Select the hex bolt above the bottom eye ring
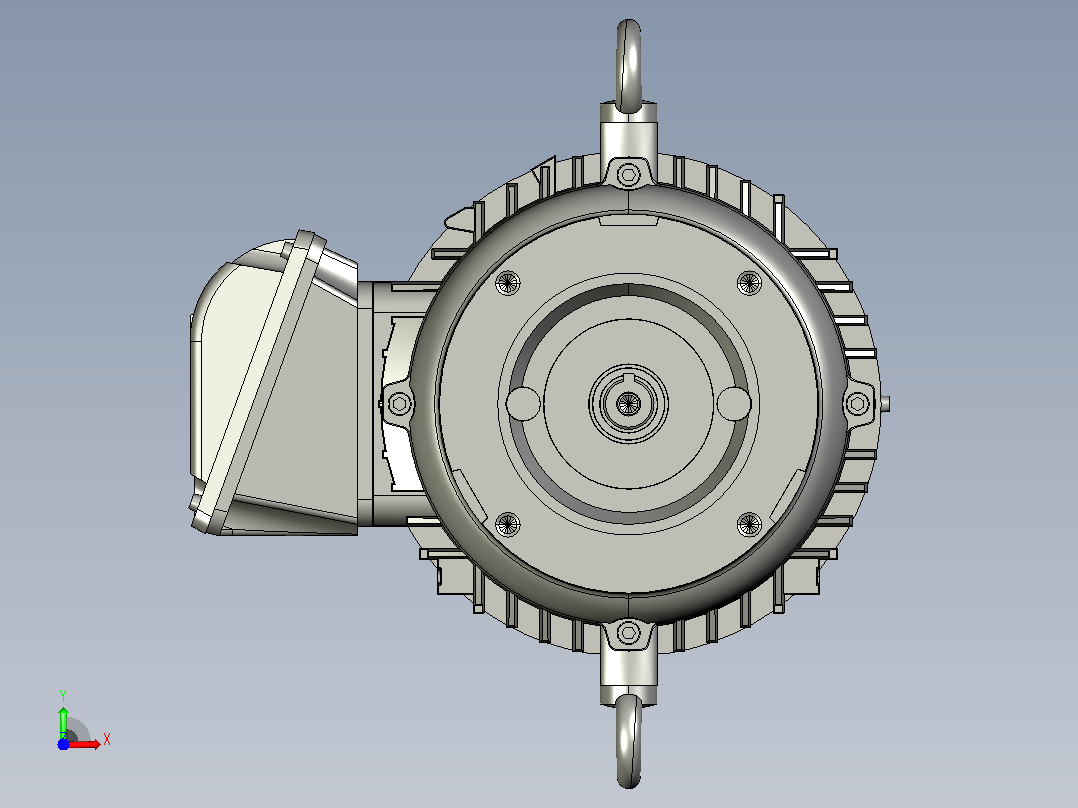Image resolution: width=1078 pixels, height=808 pixels. 628,632
